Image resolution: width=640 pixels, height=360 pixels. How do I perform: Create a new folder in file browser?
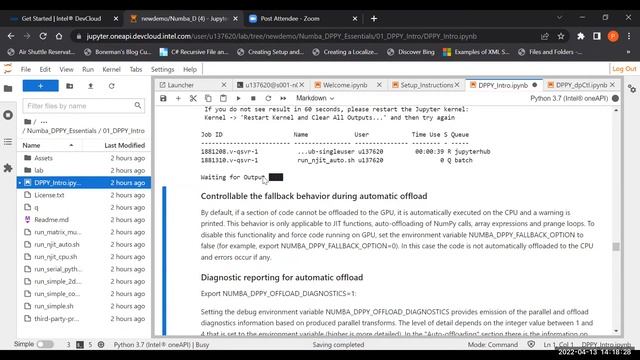coord(70,86)
